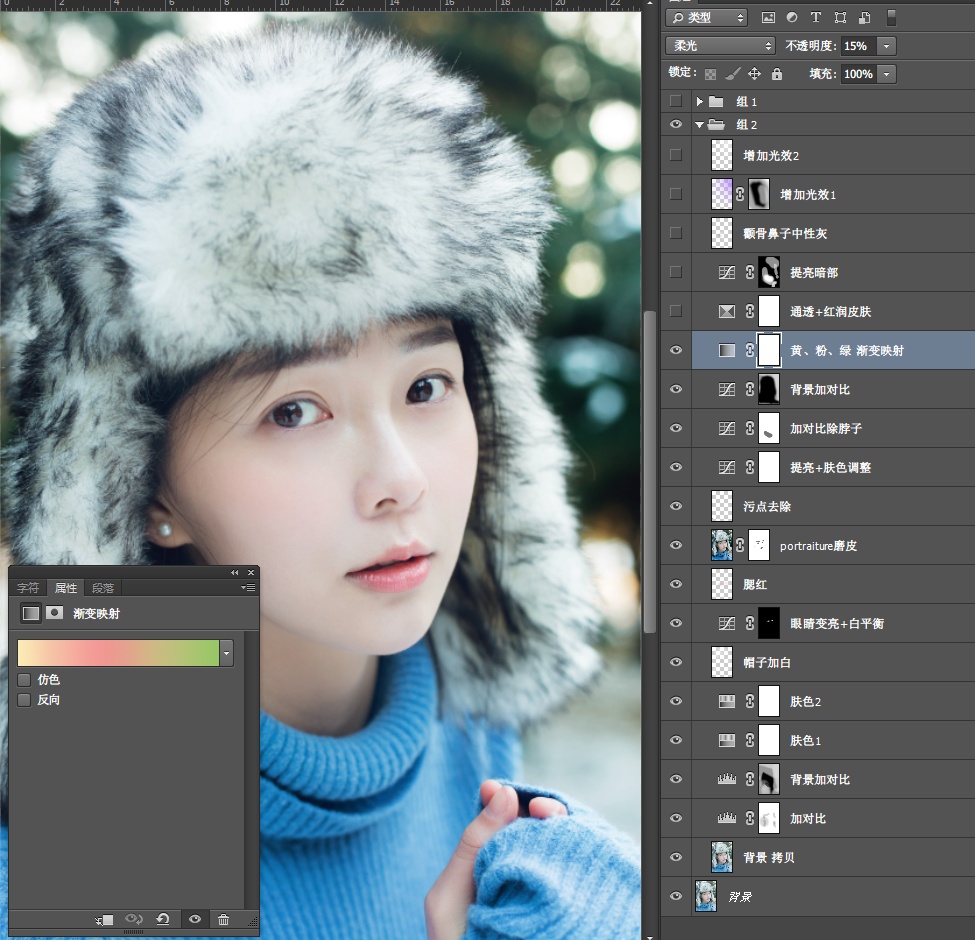This screenshot has width=975, height=940.
Task: Close the Properties floating panel
Action: 251,573
